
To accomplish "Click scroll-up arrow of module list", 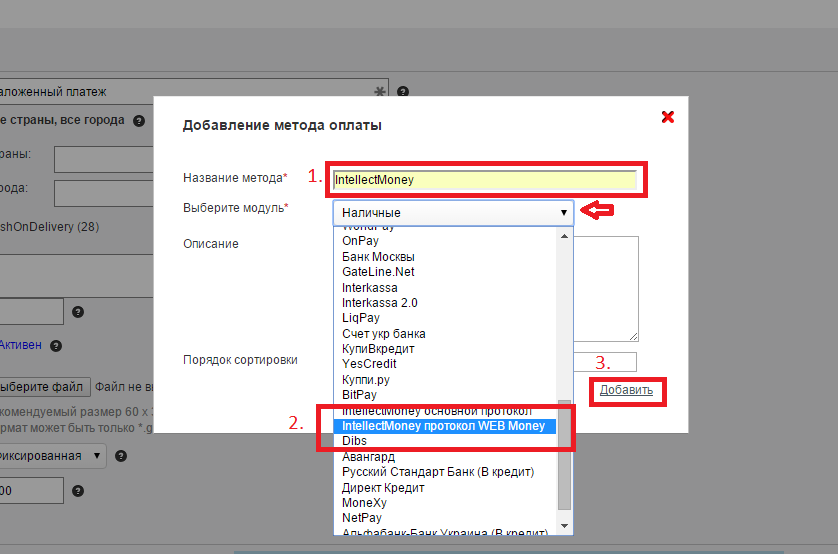I will [564, 236].
